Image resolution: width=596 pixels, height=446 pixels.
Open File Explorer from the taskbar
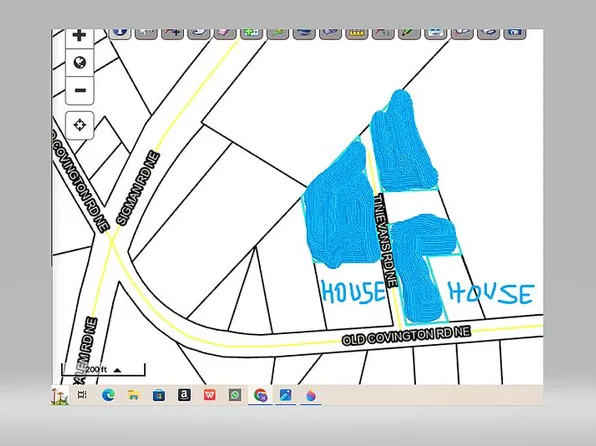click(x=133, y=395)
